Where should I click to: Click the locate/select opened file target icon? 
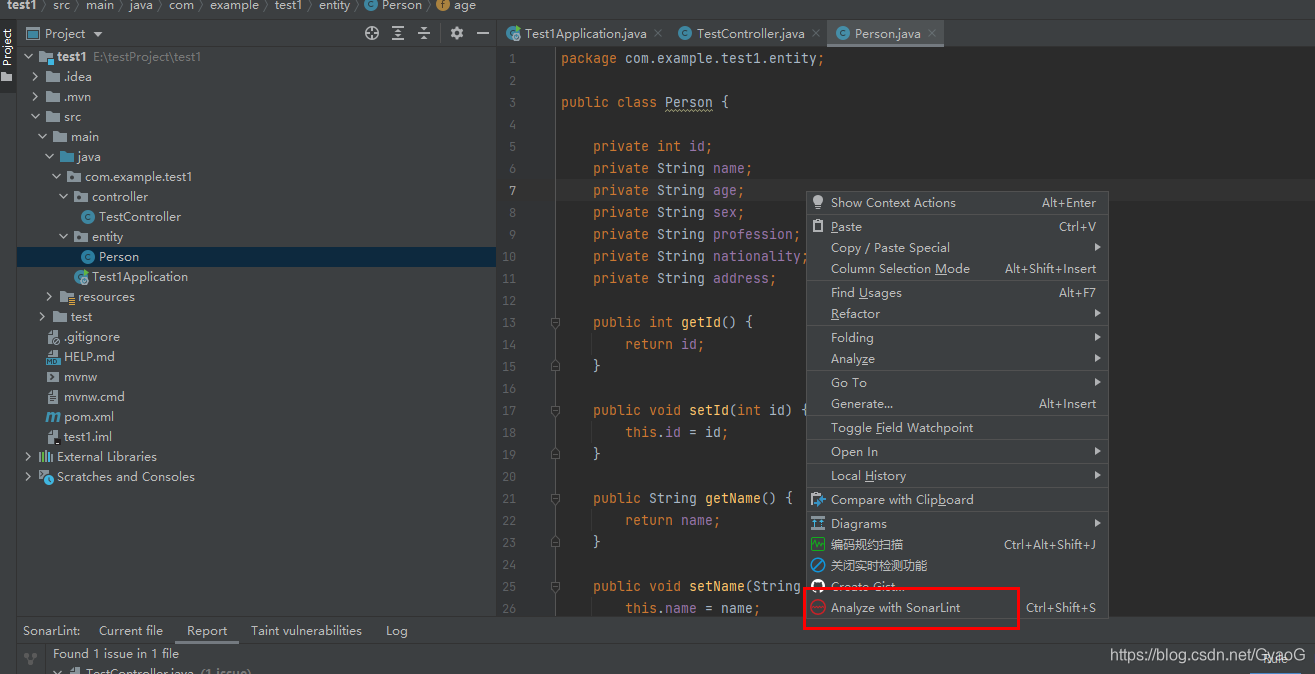372,33
